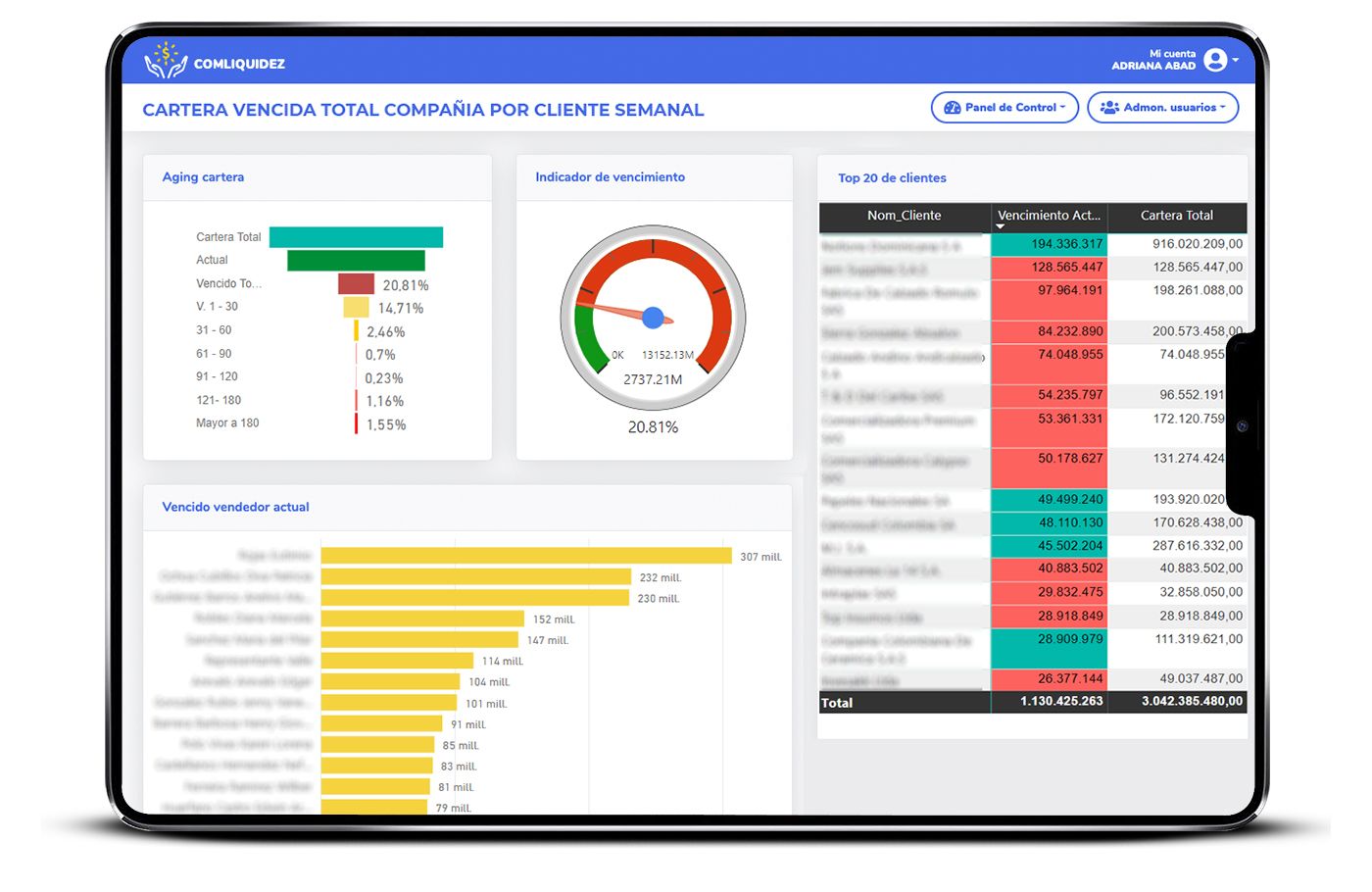Click the 3.042.385.480,00 total value
The height and width of the screenshot is (892, 1372).
point(1192,702)
